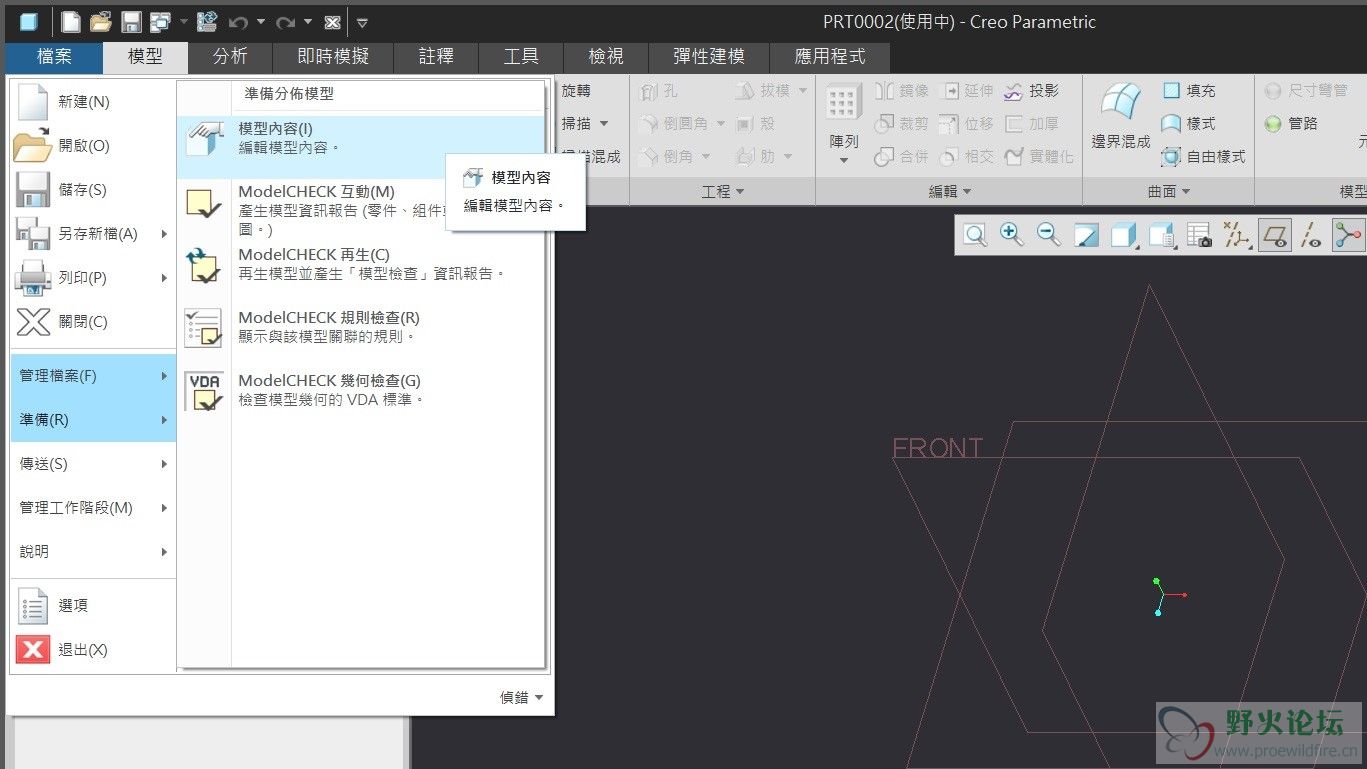The height and width of the screenshot is (769, 1367).
Task: Open the 曲面 group dropdown
Action: coord(1169,191)
